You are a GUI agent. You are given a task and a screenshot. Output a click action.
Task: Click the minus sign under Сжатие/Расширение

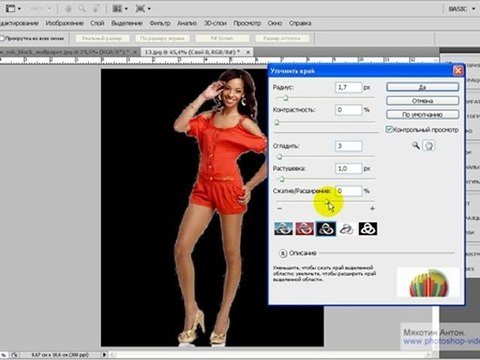(279, 209)
